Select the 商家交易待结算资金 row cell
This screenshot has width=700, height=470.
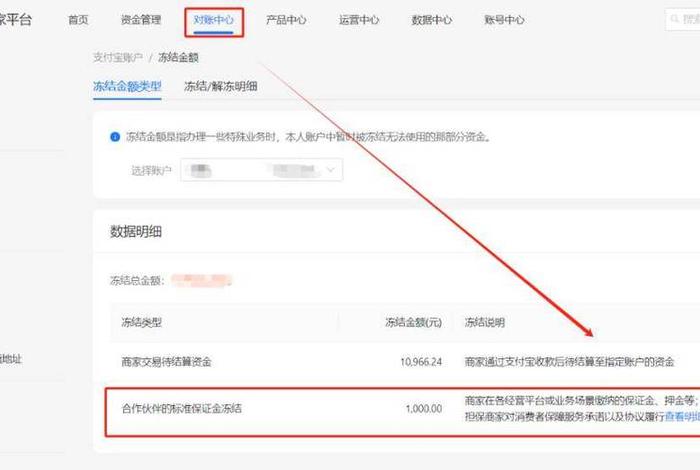(167, 362)
